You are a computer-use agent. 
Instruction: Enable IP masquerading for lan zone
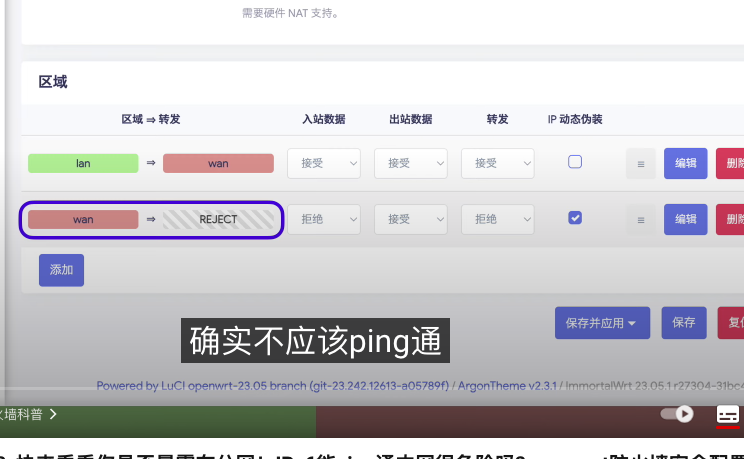pos(575,162)
